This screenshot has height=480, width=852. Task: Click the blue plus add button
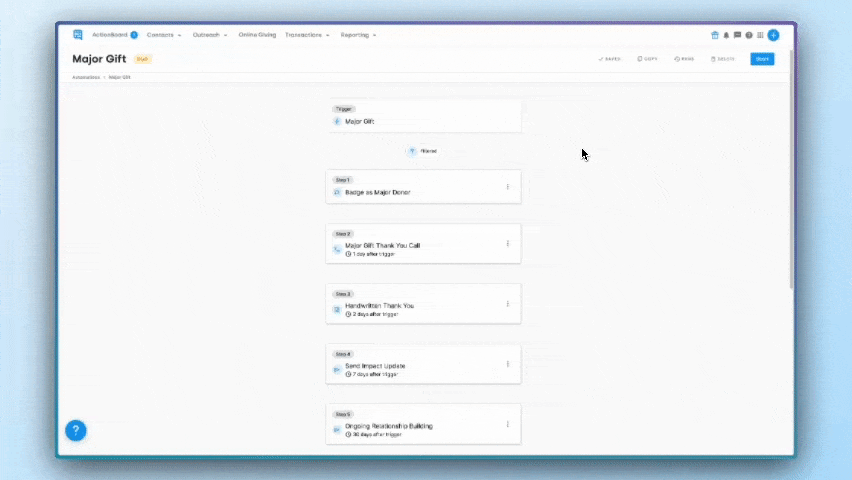point(773,35)
